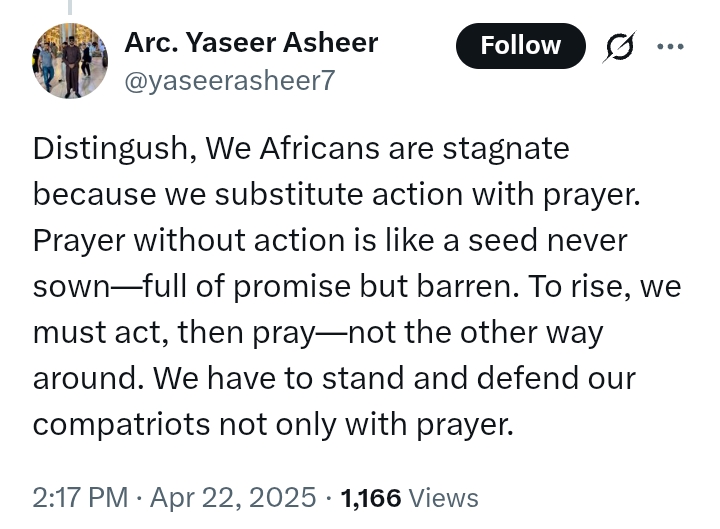Click the line 'because we substitute action'
Viewport: 720px width, 529px height.
337,195
